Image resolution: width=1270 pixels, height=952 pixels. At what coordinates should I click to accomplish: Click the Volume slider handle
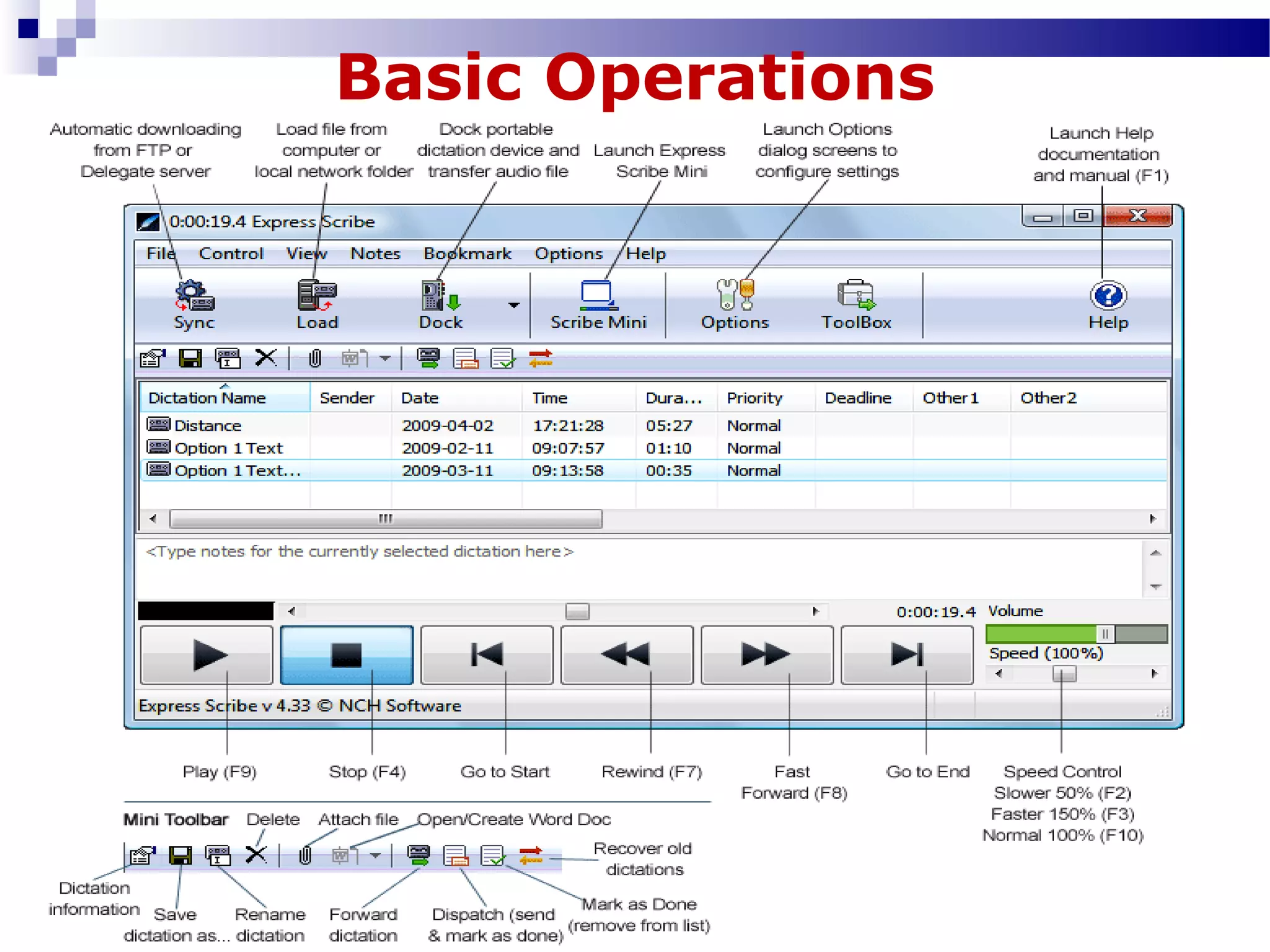(x=1105, y=634)
